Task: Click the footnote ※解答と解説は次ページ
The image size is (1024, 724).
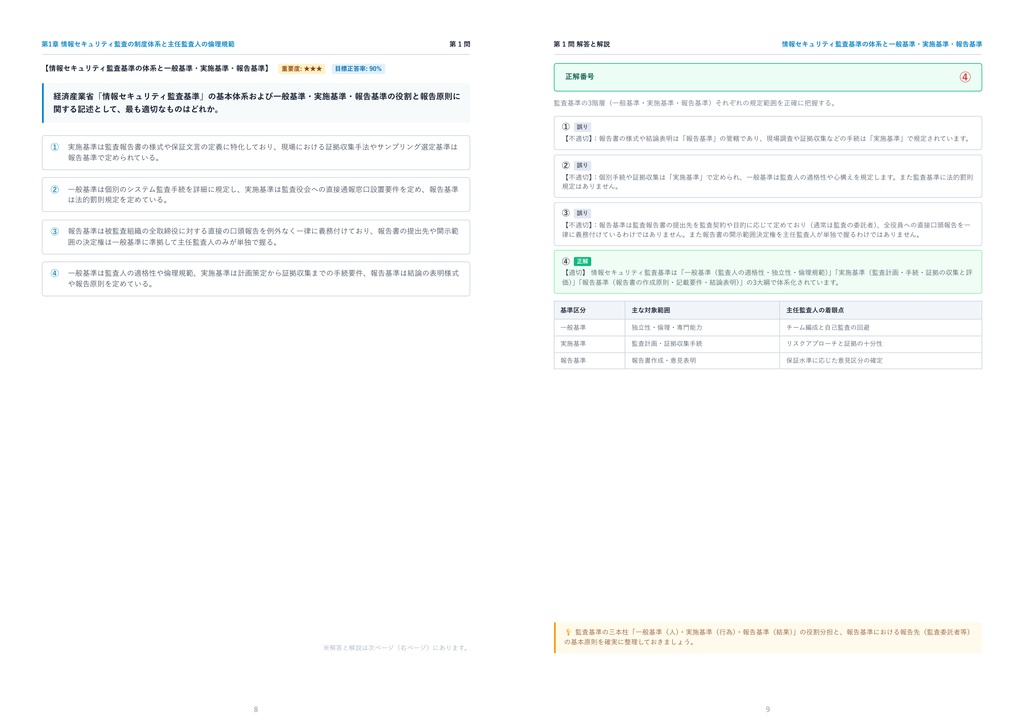Action: (x=396, y=648)
